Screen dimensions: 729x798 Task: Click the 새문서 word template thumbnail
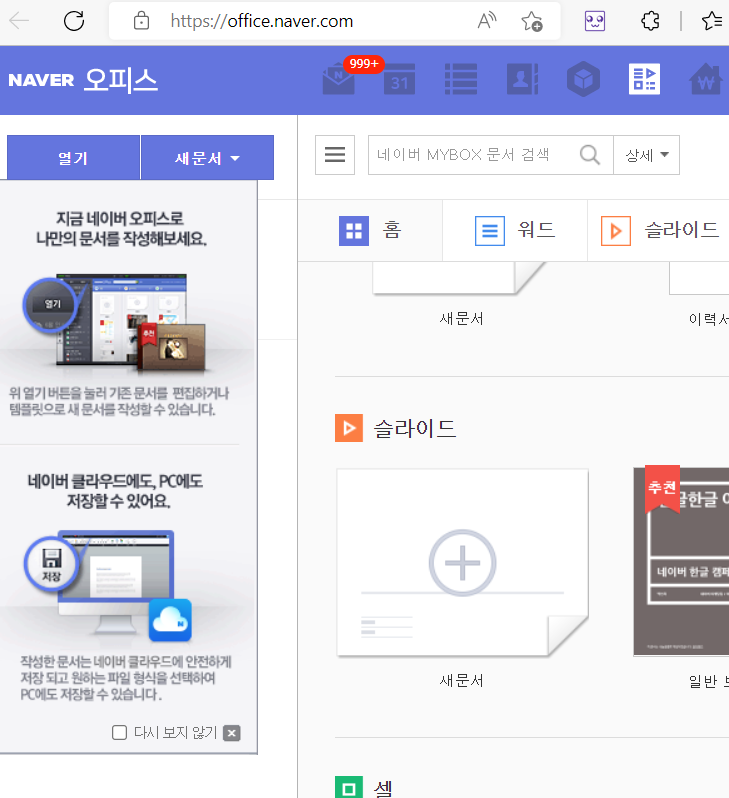pyautogui.click(x=461, y=278)
